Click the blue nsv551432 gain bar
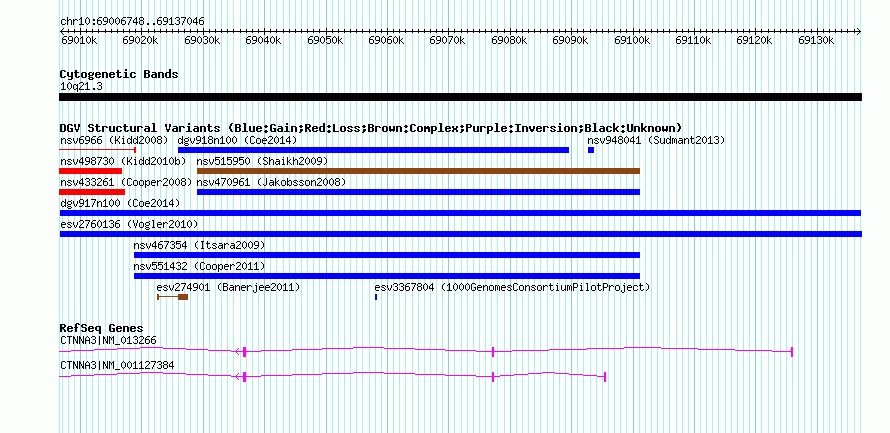 [x=387, y=276]
